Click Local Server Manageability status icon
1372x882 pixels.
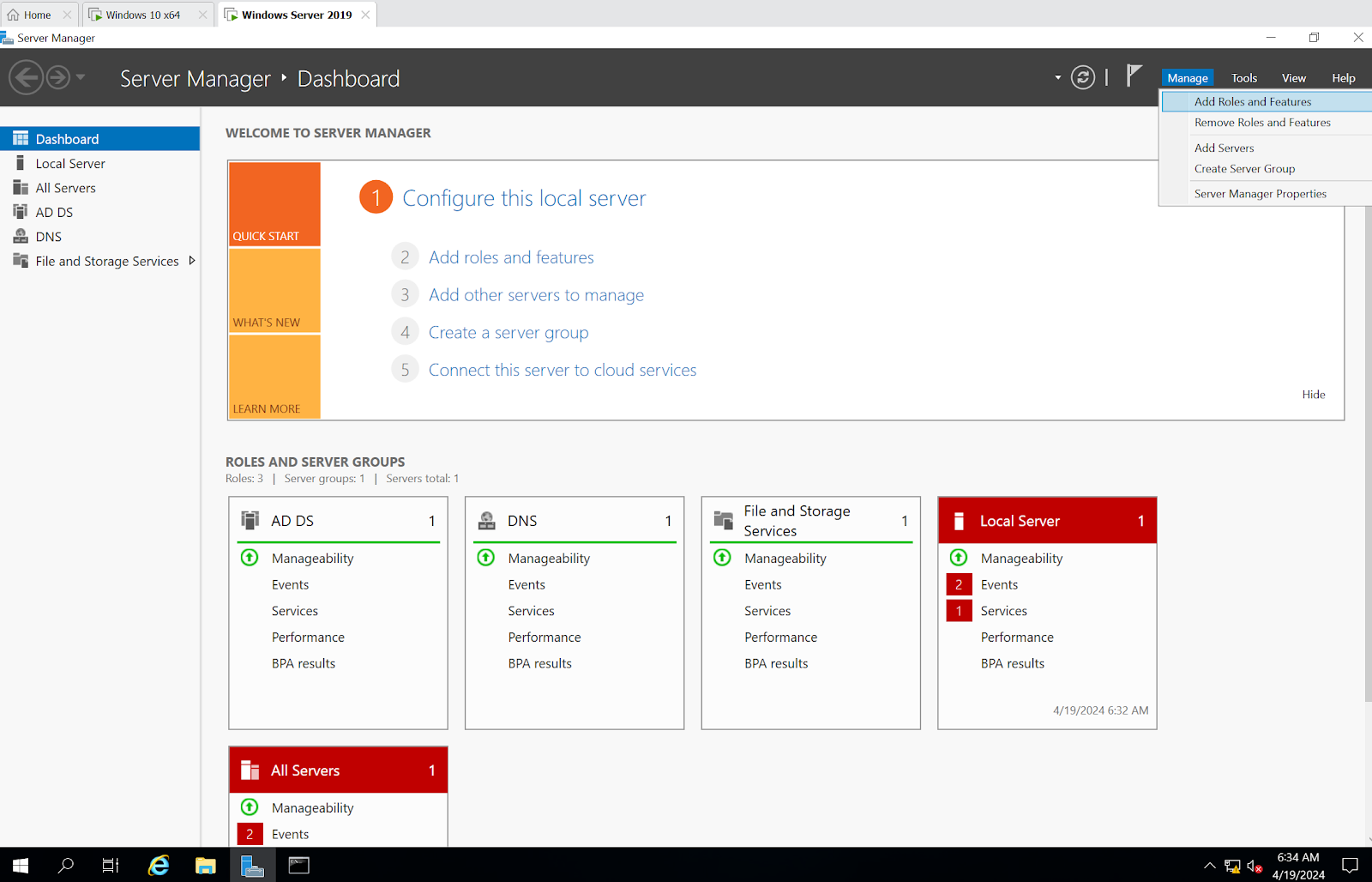tap(959, 558)
